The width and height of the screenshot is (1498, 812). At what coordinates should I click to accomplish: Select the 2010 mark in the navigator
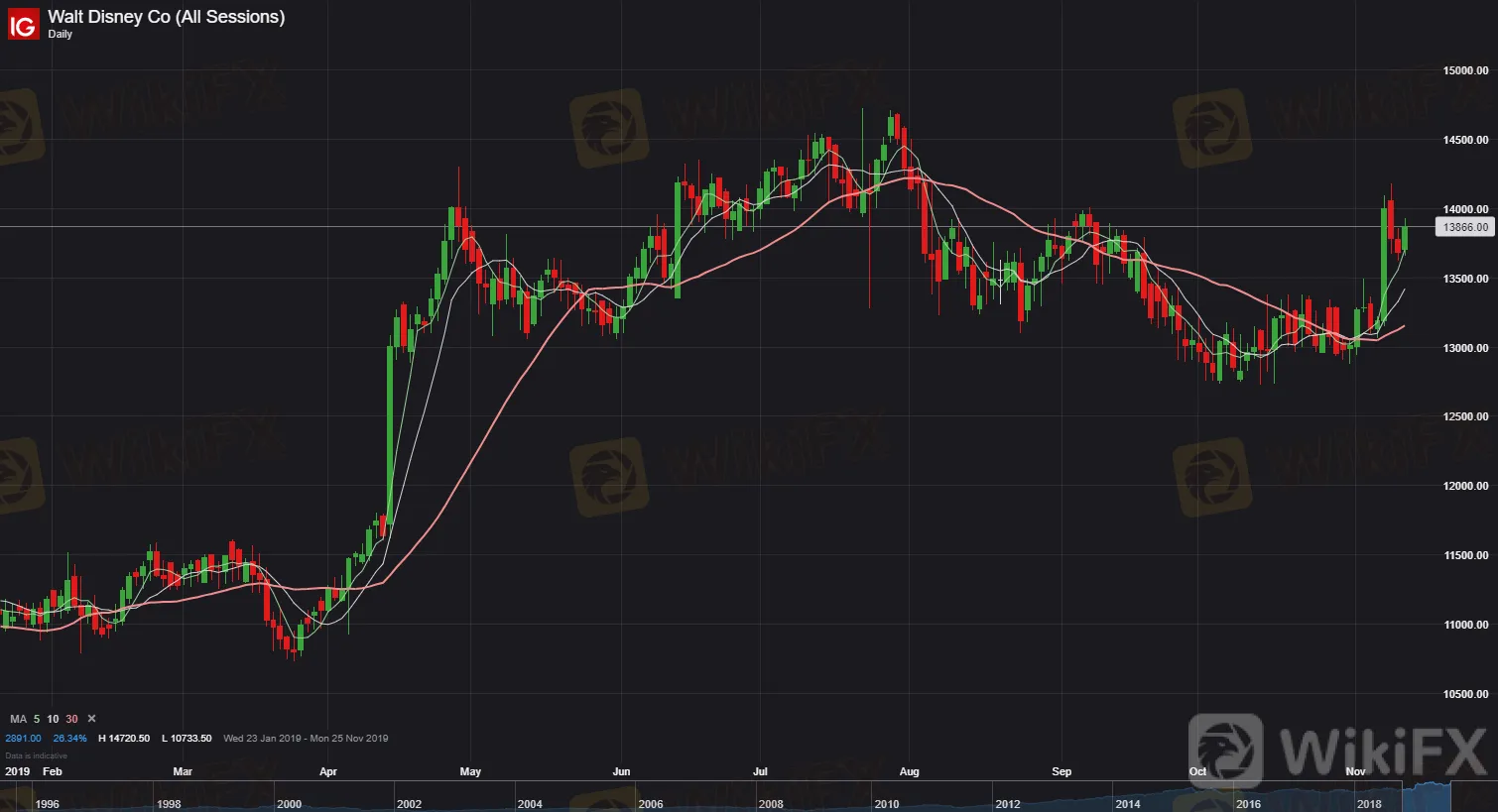(x=886, y=804)
